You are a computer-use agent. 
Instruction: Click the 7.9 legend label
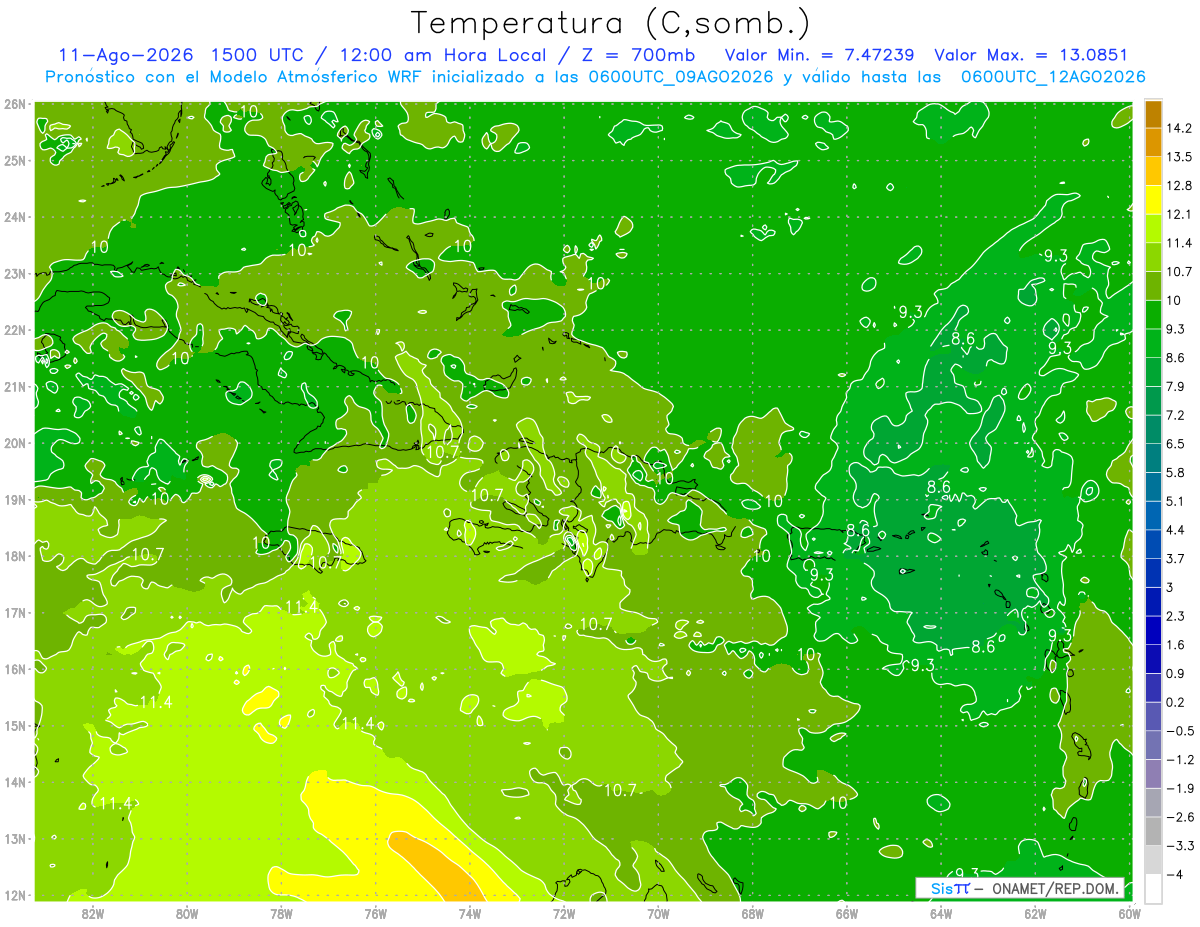pyautogui.click(x=1177, y=386)
